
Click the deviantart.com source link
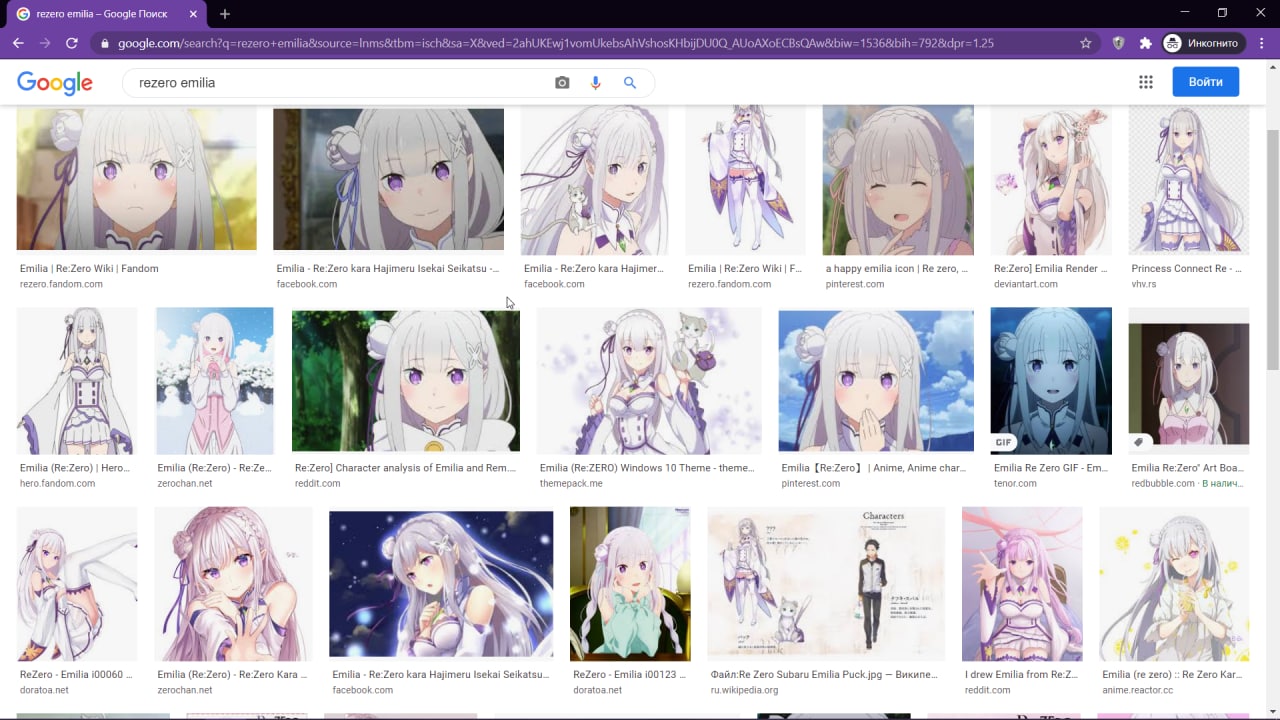coord(1026,284)
